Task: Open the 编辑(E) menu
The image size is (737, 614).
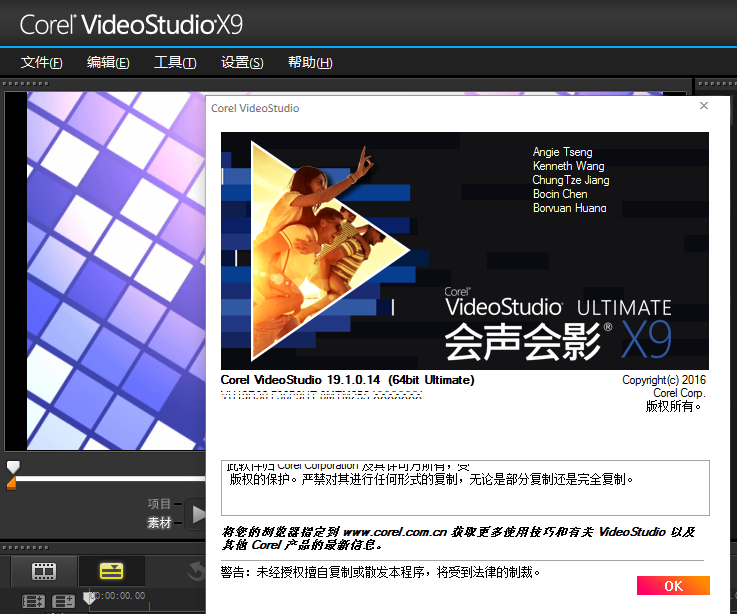Action: click(108, 62)
